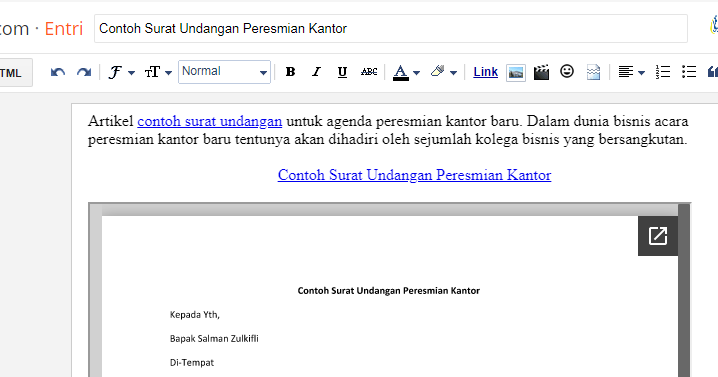Apply a numbered list

pyautogui.click(x=663, y=72)
